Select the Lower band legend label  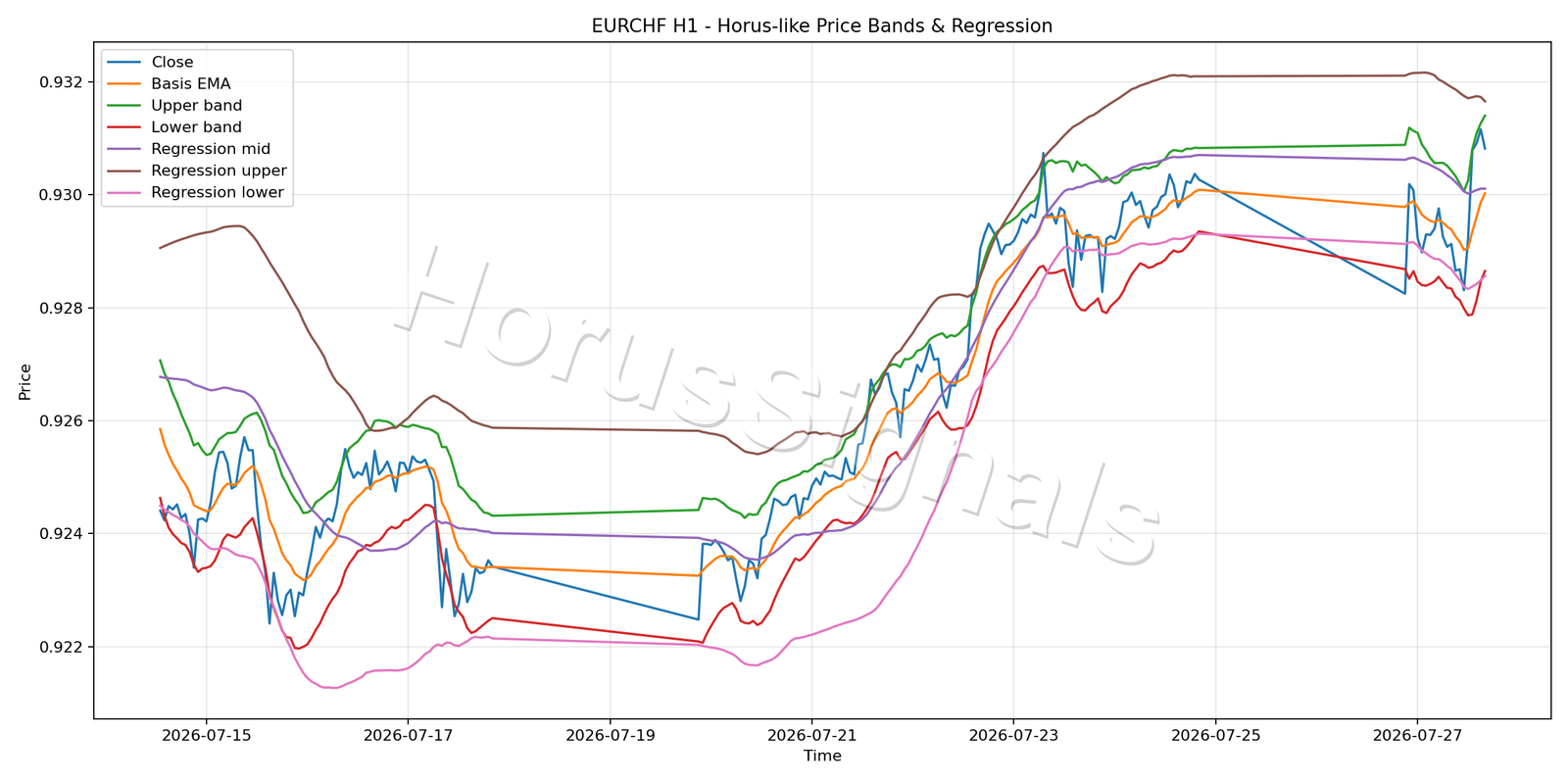196,127
